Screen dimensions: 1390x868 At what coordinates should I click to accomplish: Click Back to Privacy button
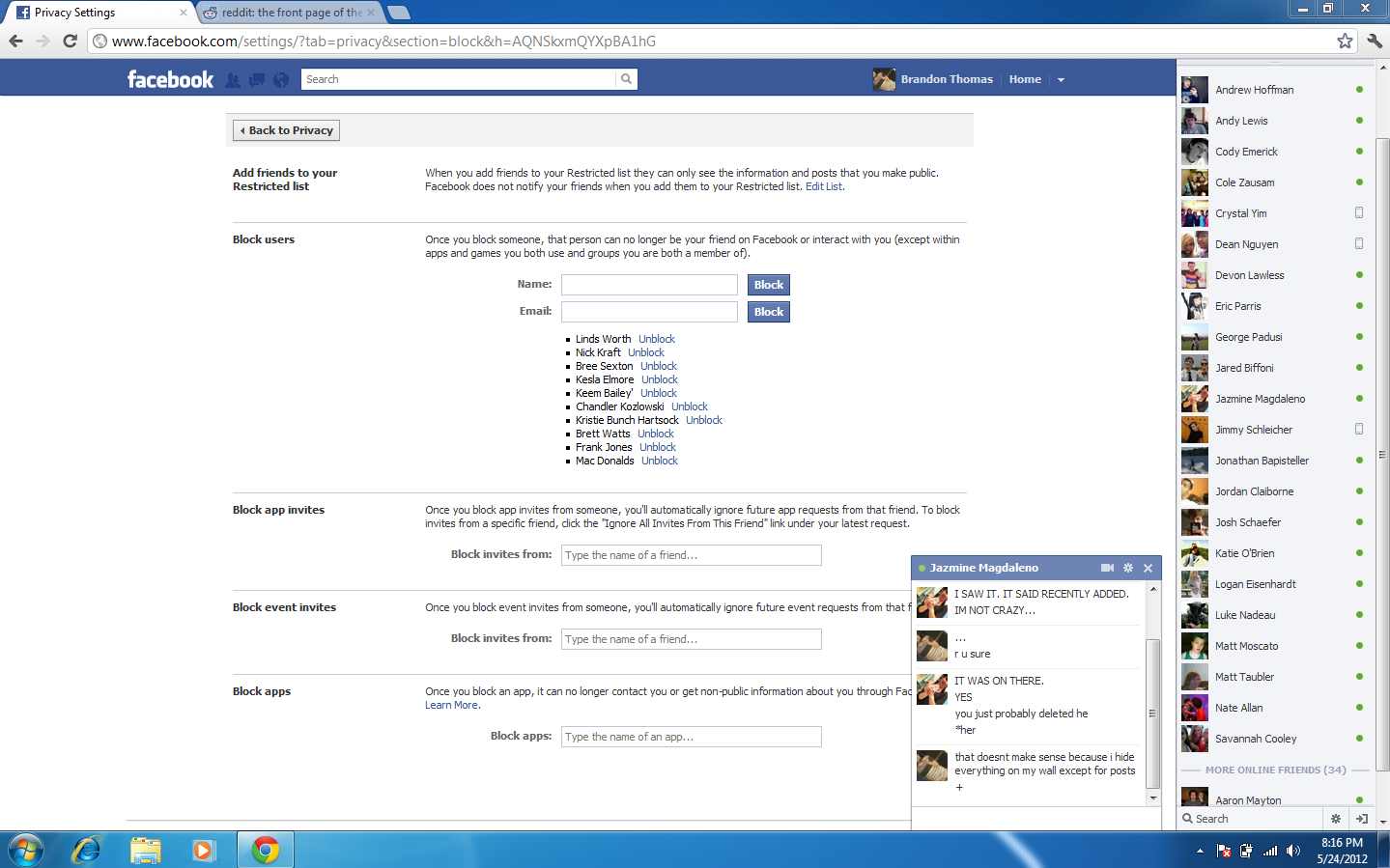[x=286, y=130]
